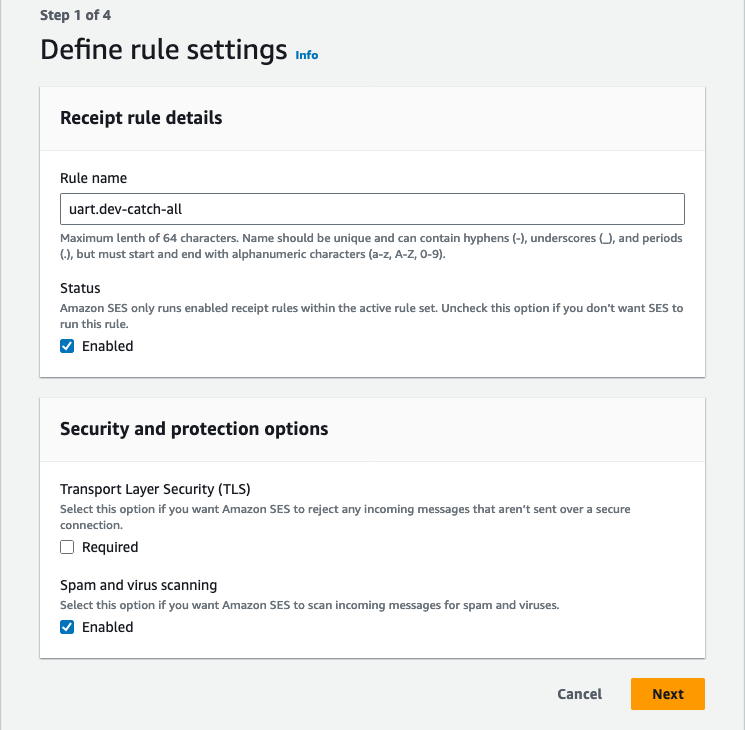This screenshot has height=730, width=745.
Task: Click "Enabled" label under Spam scanning
Action: pos(107,627)
